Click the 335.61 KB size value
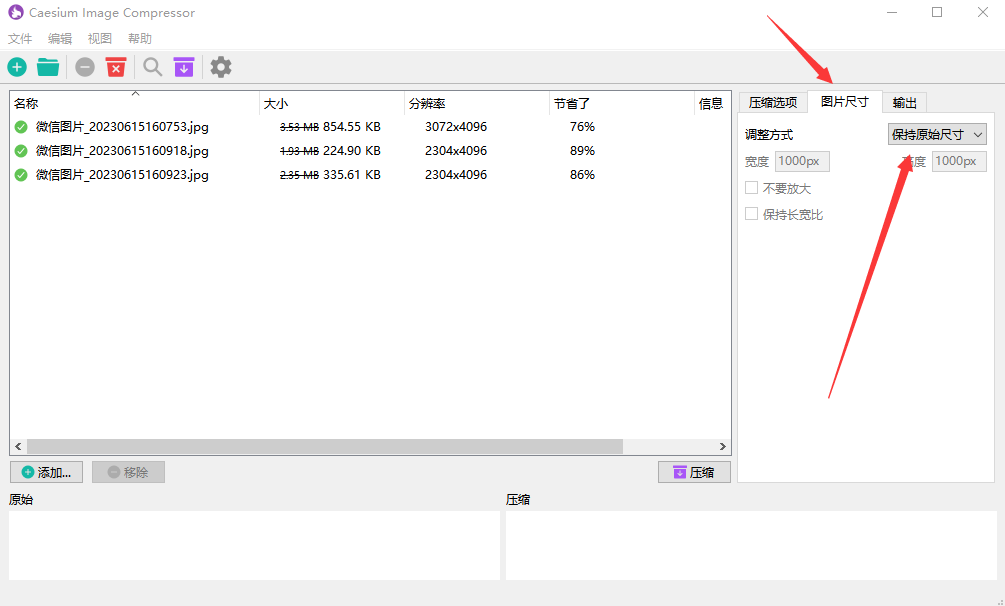The image size is (1005, 606). click(x=352, y=174)
